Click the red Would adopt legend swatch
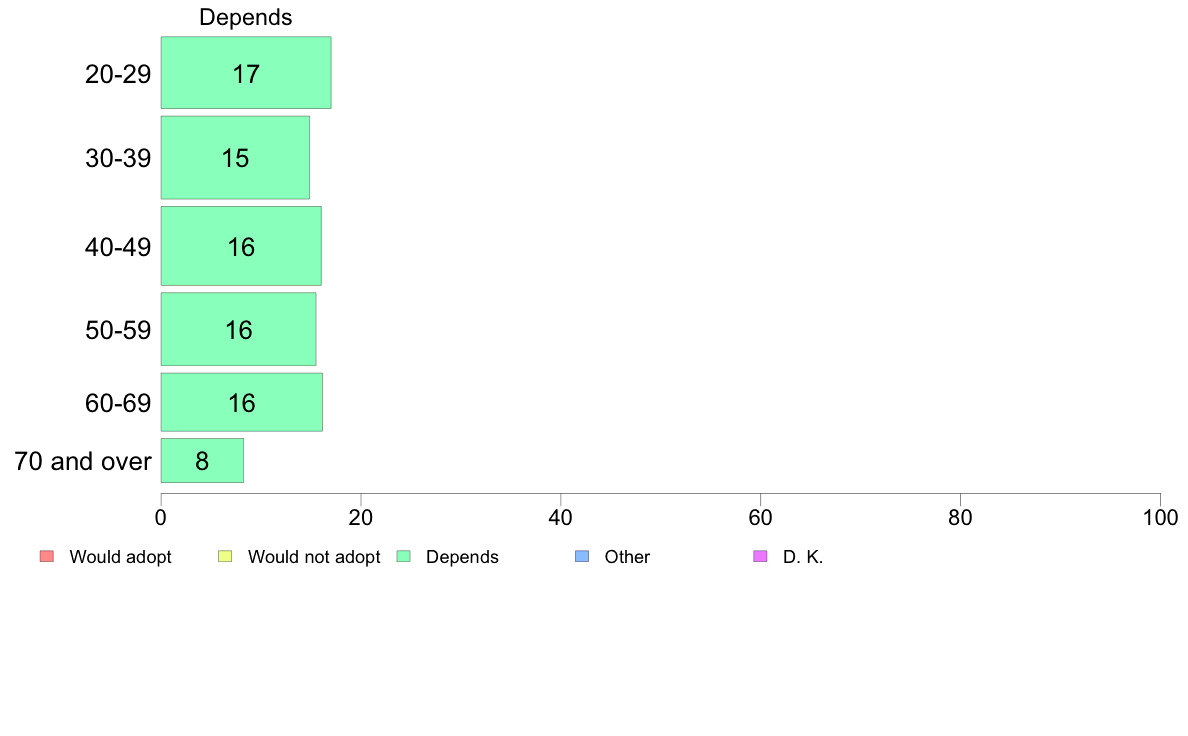1188x736 pixels. point(47,556)
